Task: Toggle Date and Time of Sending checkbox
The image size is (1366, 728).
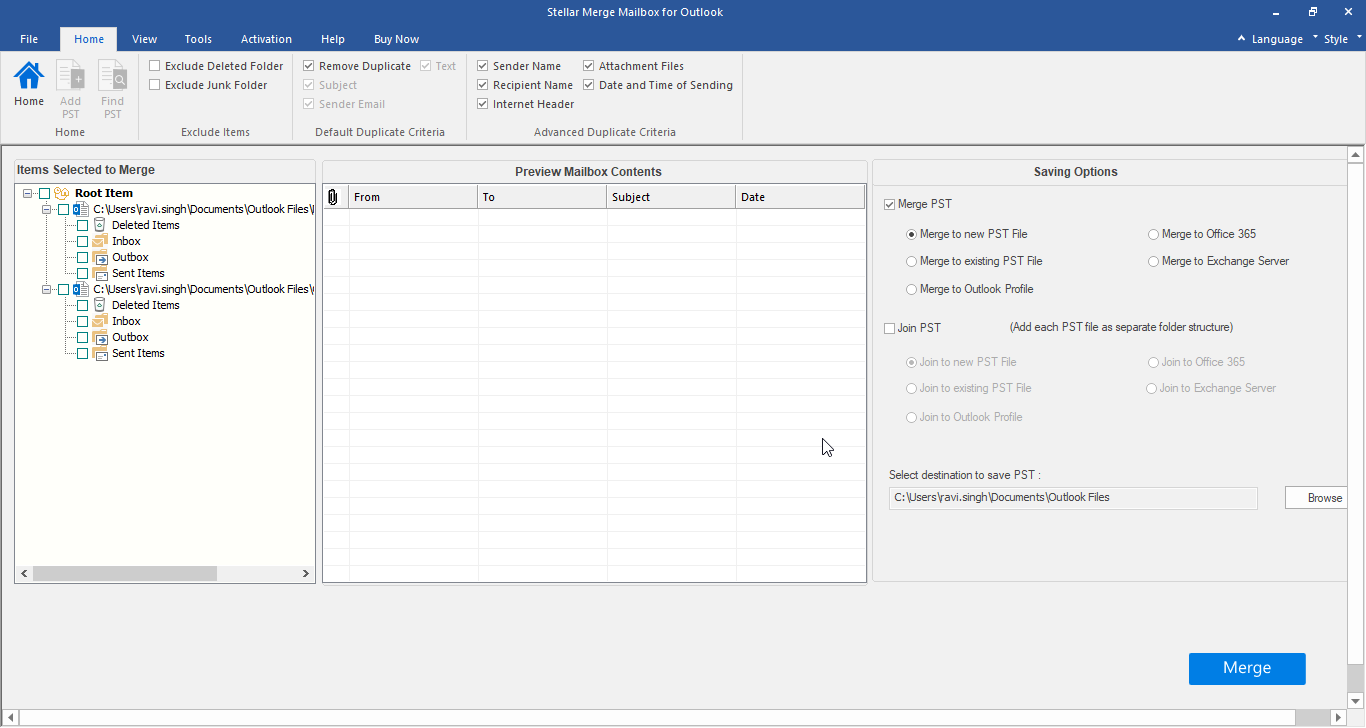Action: [589, 85]
